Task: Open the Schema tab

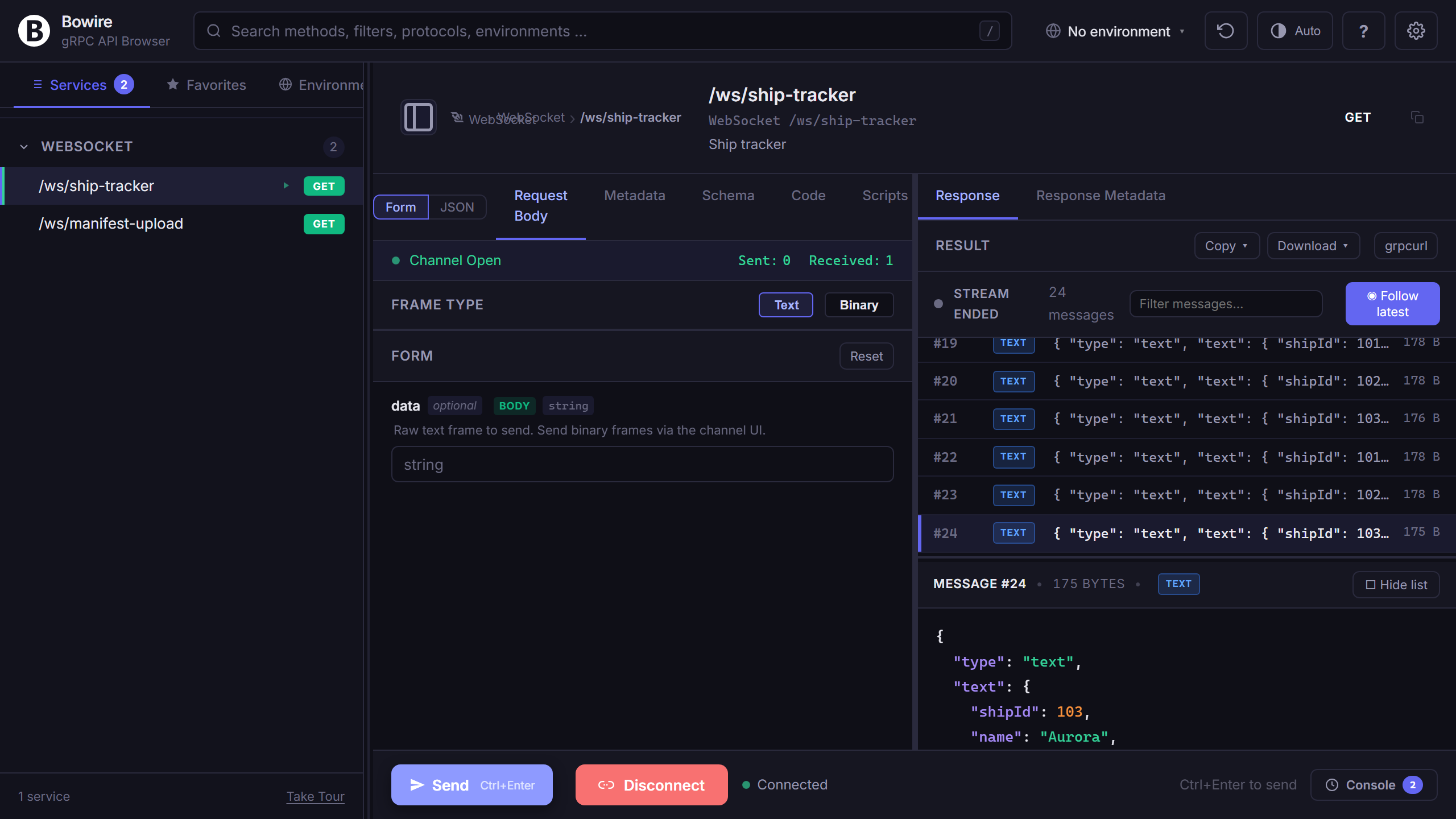Action: 728,195
